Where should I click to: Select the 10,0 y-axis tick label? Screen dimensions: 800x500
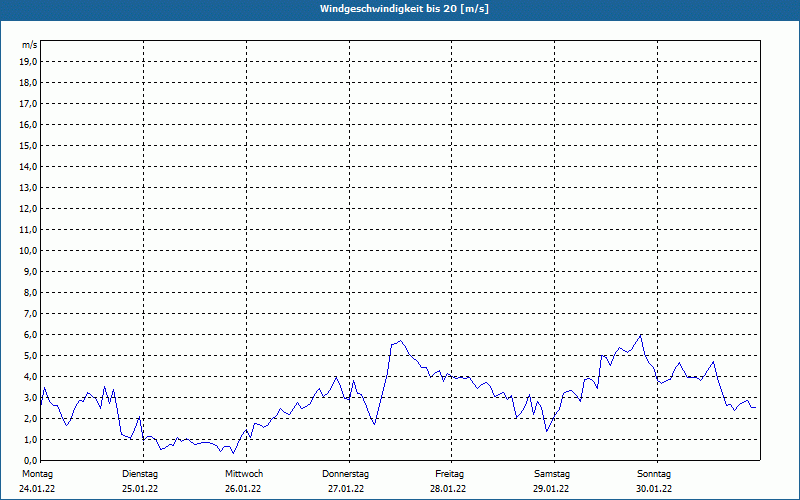pyautogui.click(x=29, y=250)
